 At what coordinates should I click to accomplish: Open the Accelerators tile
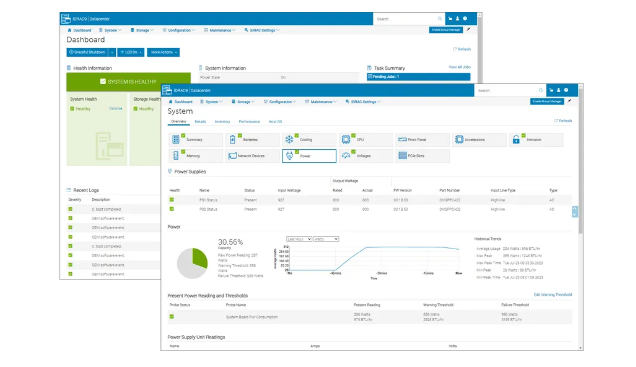pos(479,140)
